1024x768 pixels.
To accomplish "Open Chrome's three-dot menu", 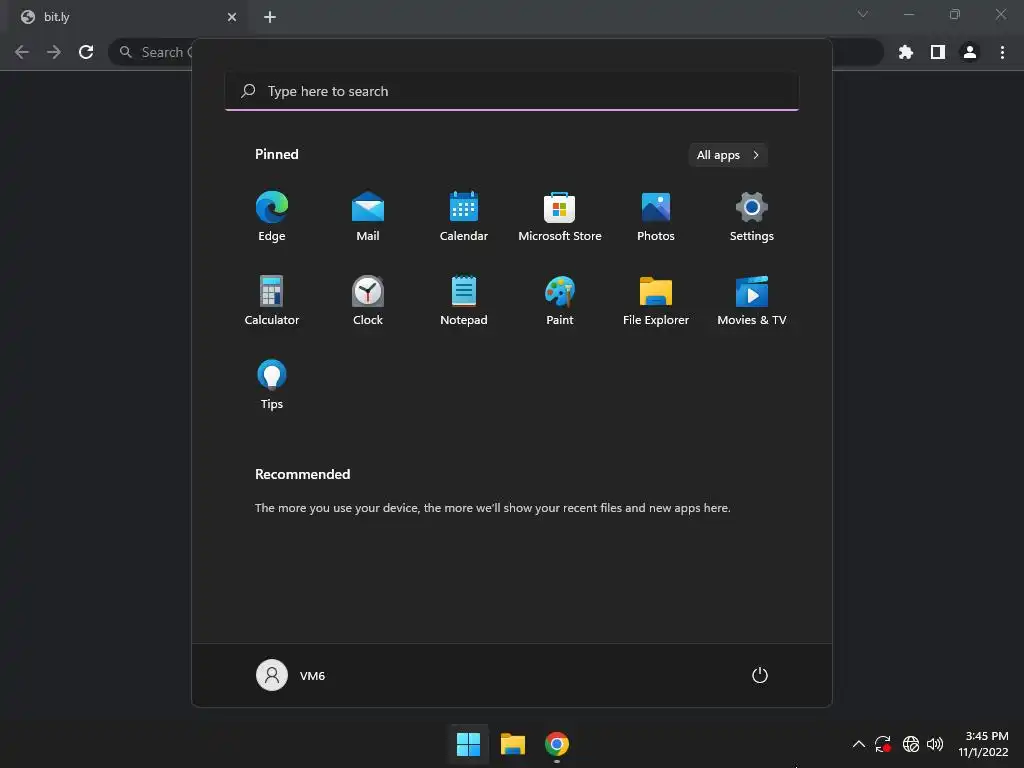I will (x=1002, y=52).
